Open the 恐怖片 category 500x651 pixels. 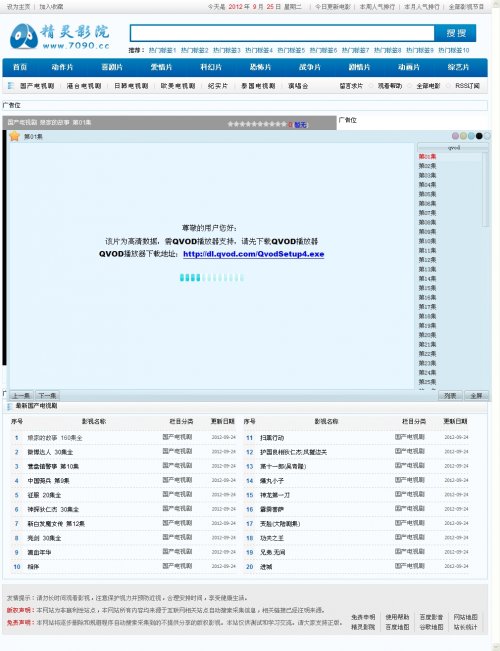coord(260,67)
